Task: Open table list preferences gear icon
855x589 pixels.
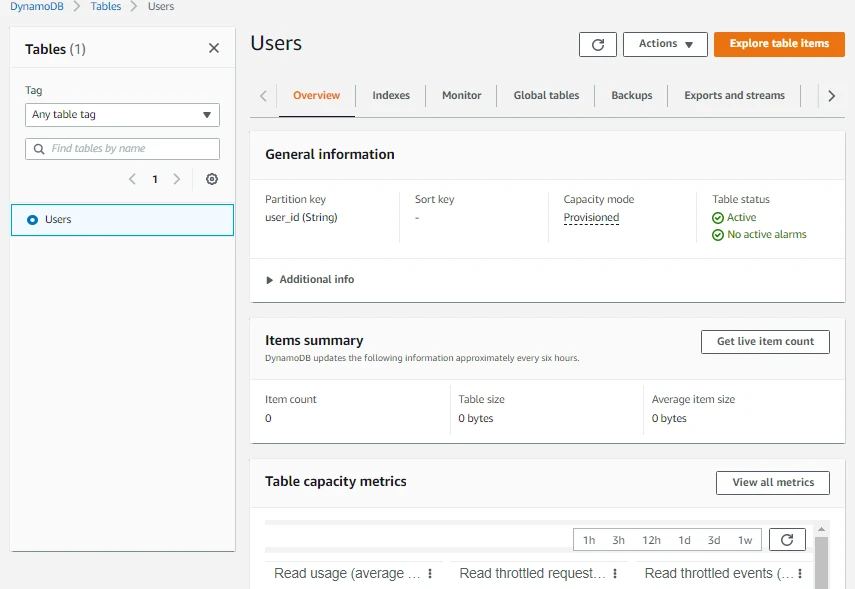Action: coord(212,179)
